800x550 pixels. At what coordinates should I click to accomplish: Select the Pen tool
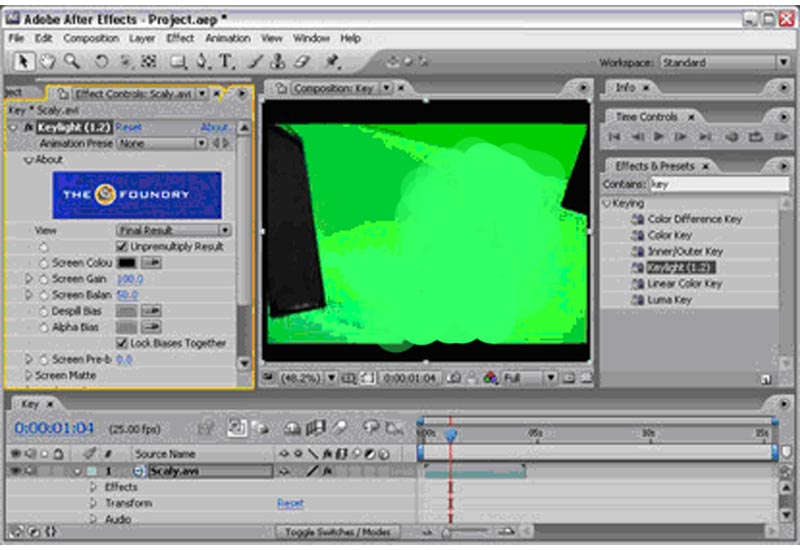(x=203, y=62)
